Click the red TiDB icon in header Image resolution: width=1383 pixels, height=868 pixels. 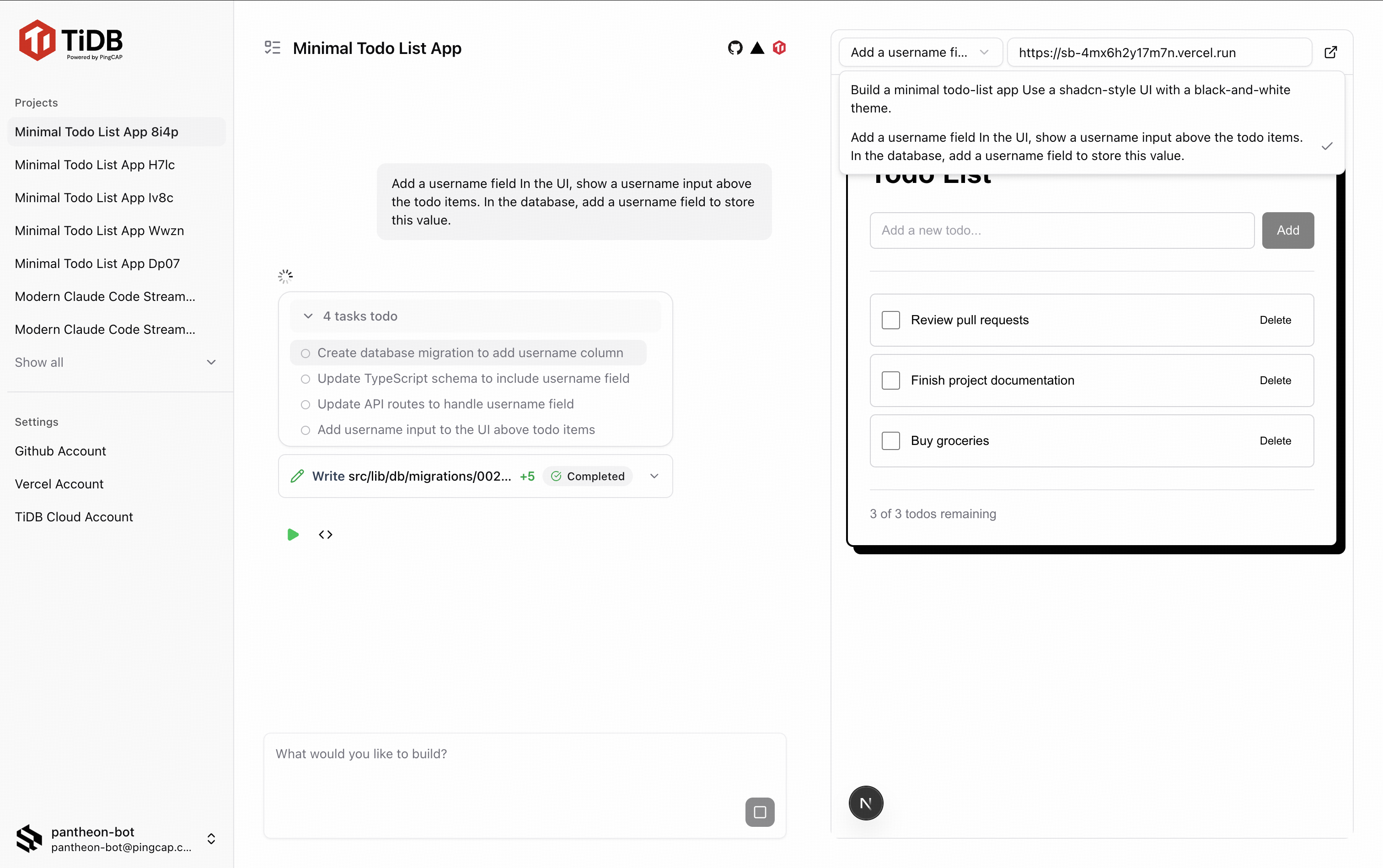click(779, 48)
